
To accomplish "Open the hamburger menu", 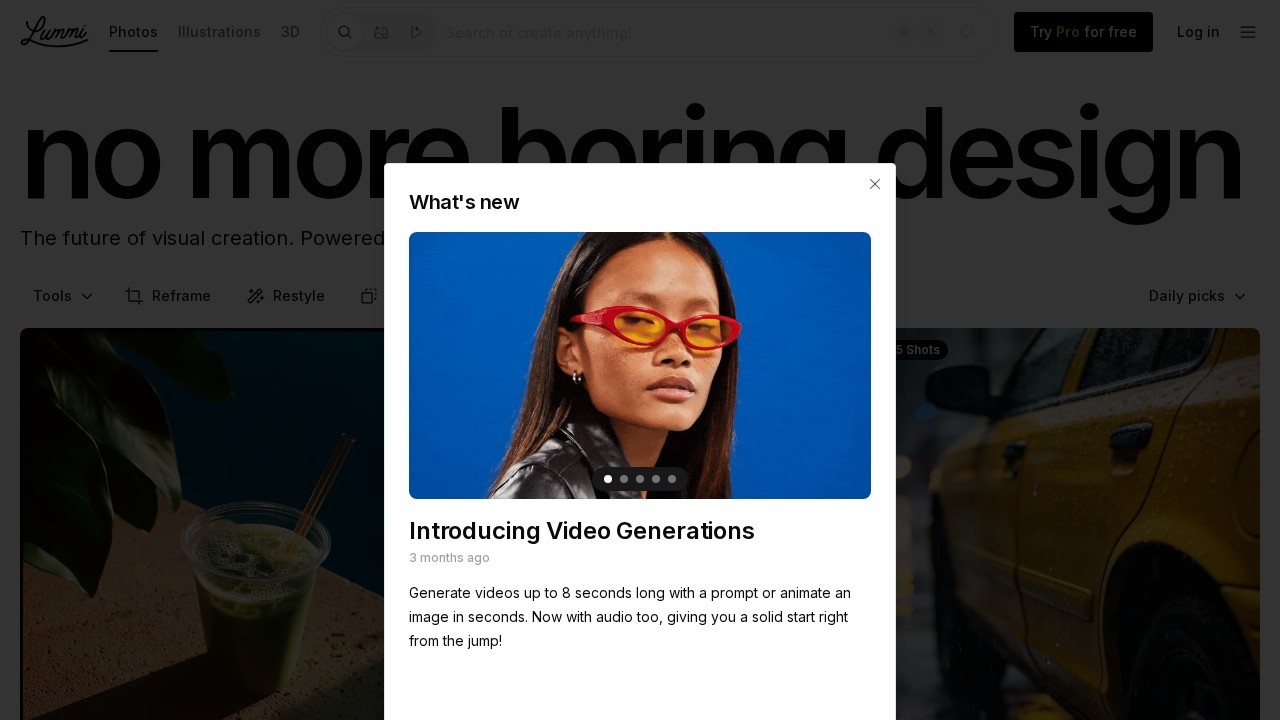I will [1248, 32].
